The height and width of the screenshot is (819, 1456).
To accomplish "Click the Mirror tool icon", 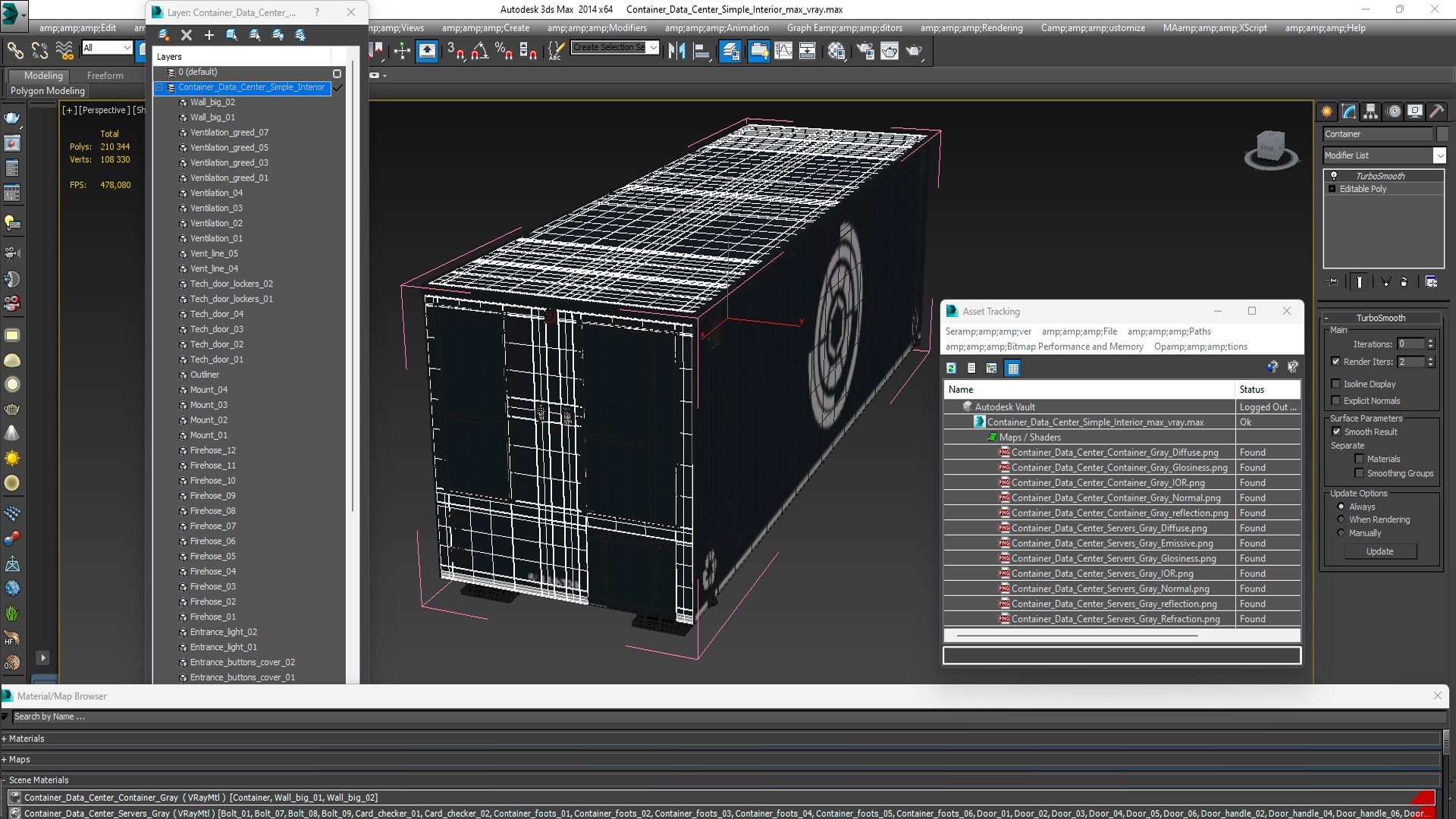I will [x=676, y=51].
